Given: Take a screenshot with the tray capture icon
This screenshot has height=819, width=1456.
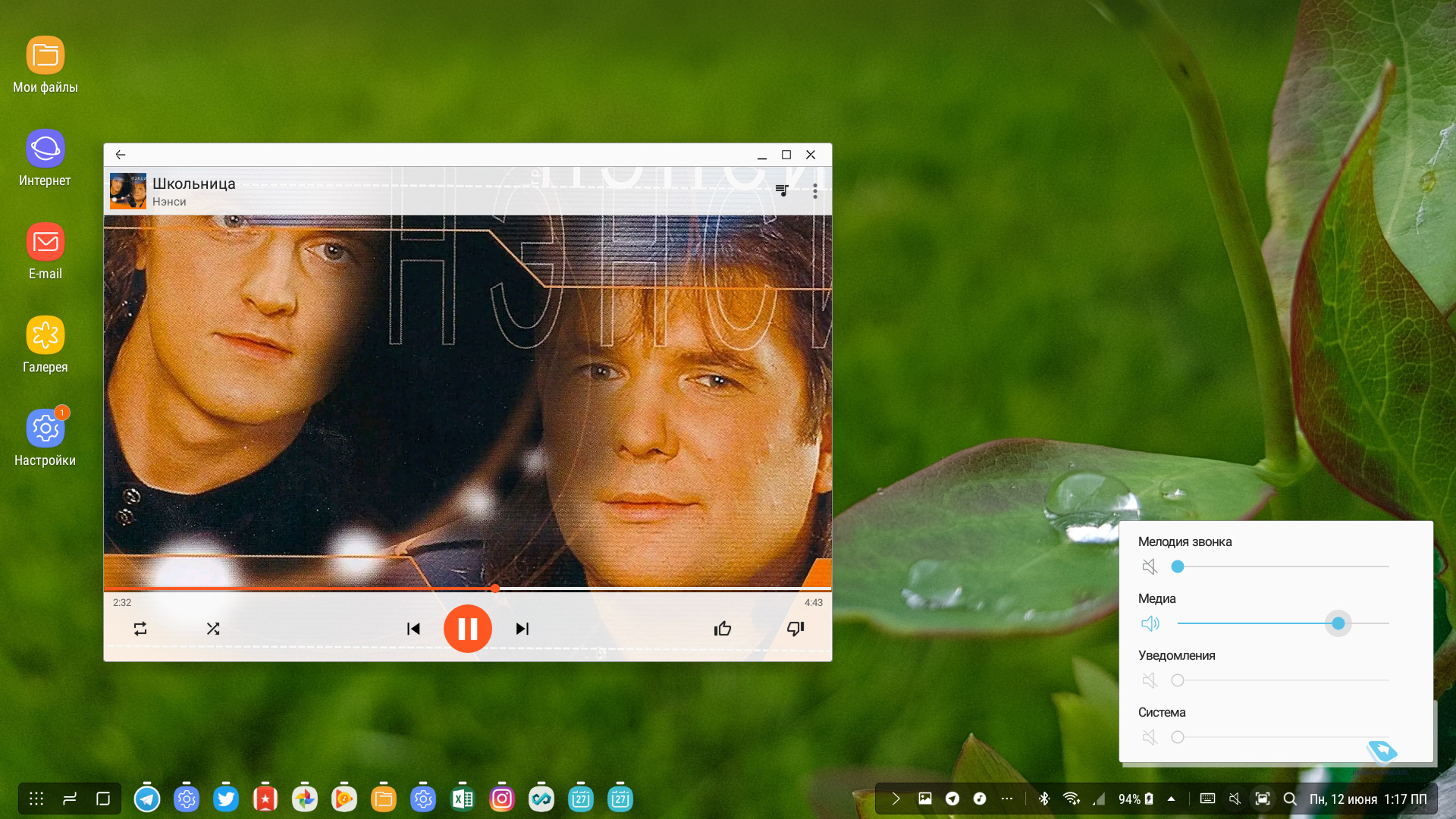Looking at the screenshot, I should coord(1263,799).
